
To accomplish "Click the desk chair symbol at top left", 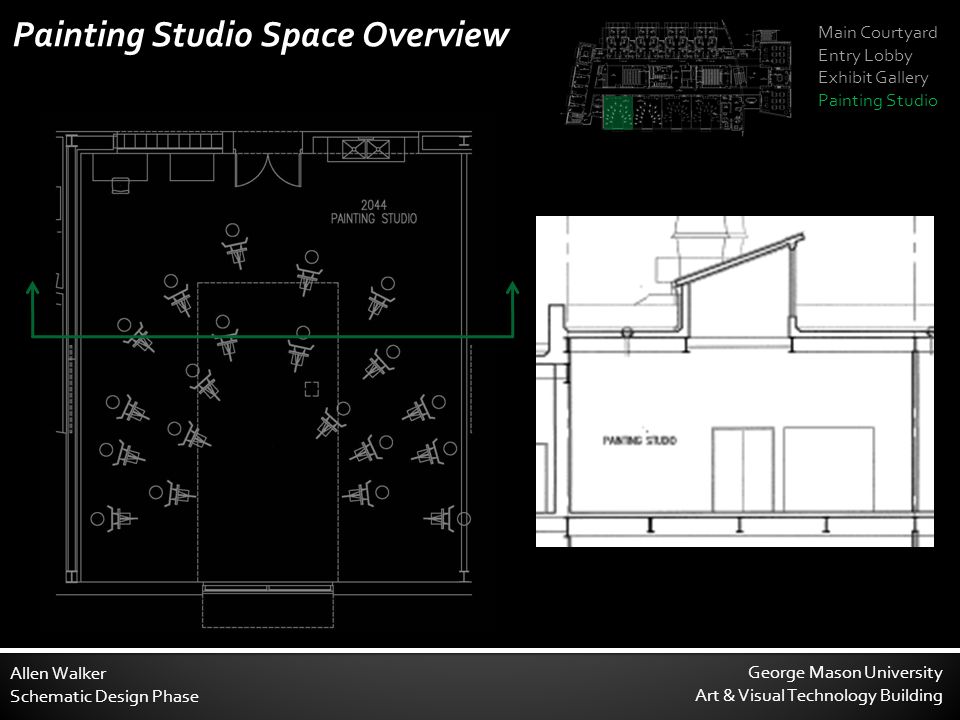I will coord(121,186).
